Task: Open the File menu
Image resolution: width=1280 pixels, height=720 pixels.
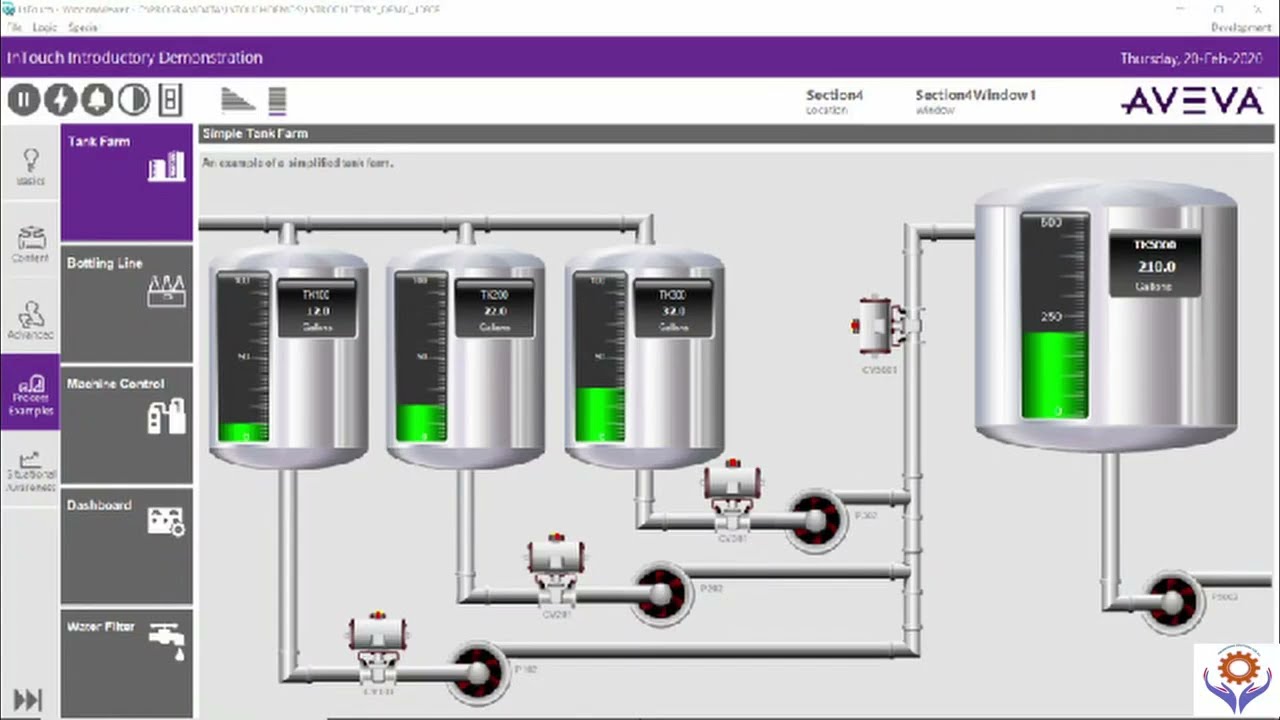Action: [14, 27]
